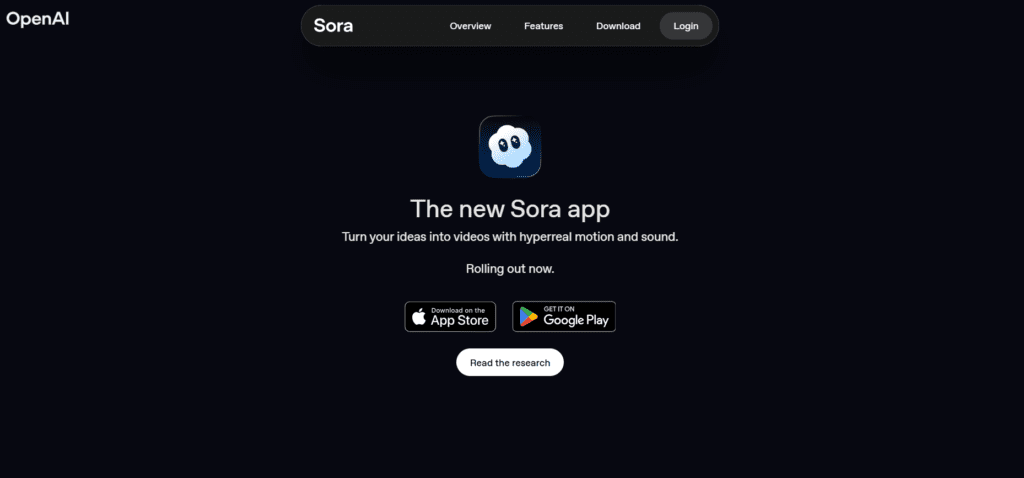
Task: Click the Google Play triangle logo
Action: tap(528, 317)
